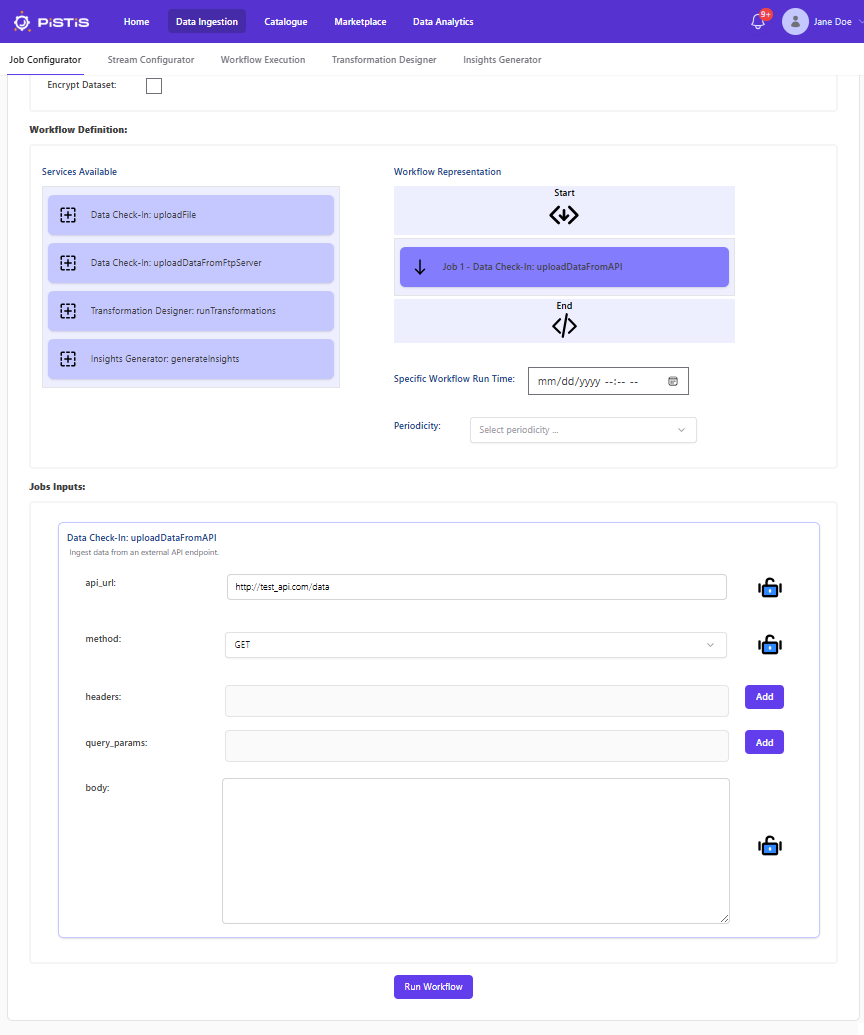Open the Select periodicity dropdown

pos(583,430)
